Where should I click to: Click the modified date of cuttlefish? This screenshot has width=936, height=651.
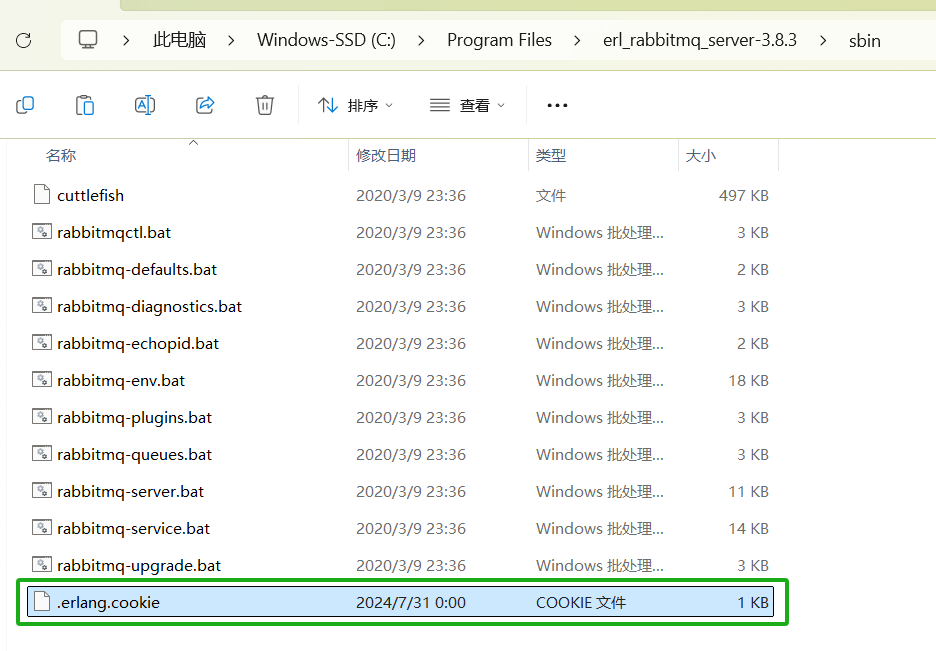(411, 196)
